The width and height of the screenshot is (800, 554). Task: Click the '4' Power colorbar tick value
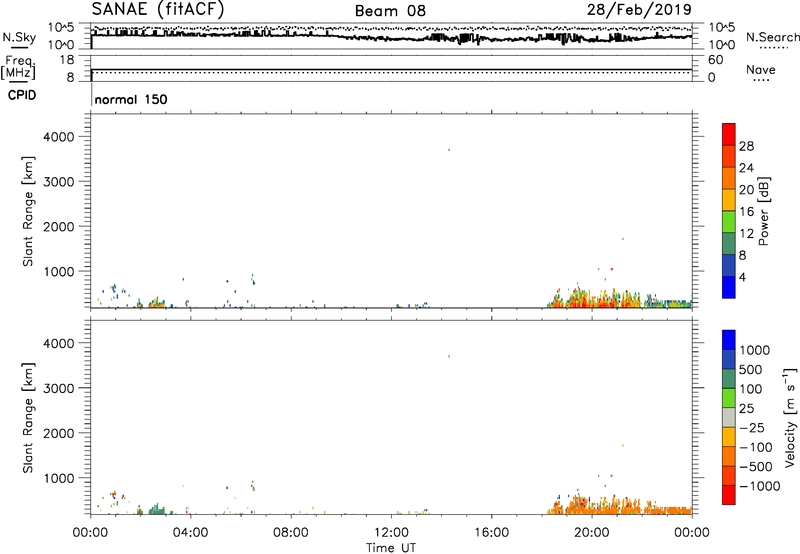click(x=742, y=277)
